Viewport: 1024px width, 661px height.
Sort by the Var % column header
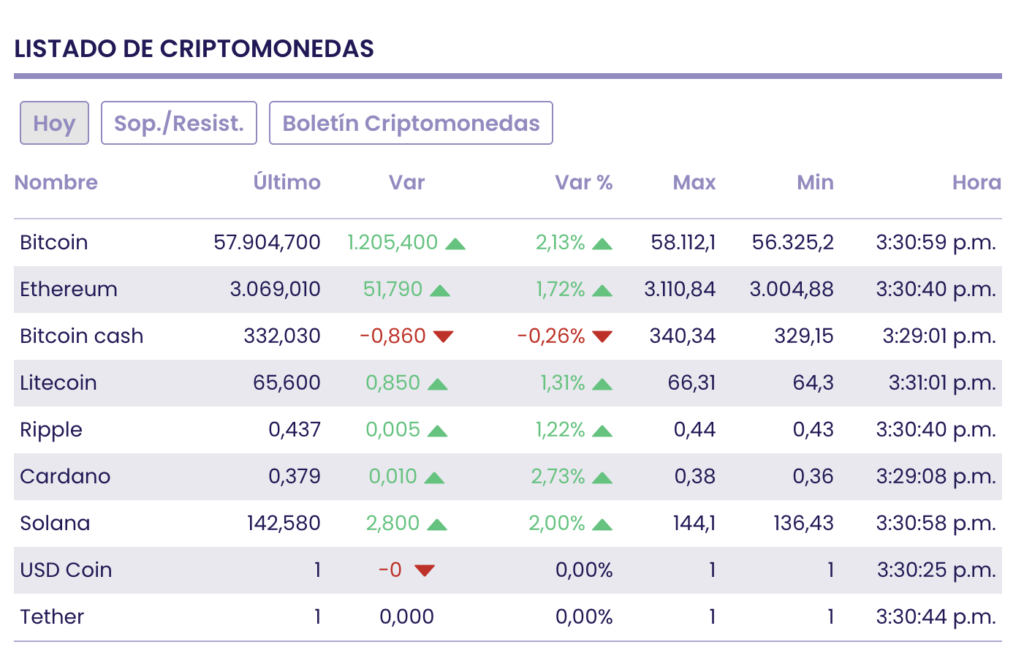[x=584, y=182]
